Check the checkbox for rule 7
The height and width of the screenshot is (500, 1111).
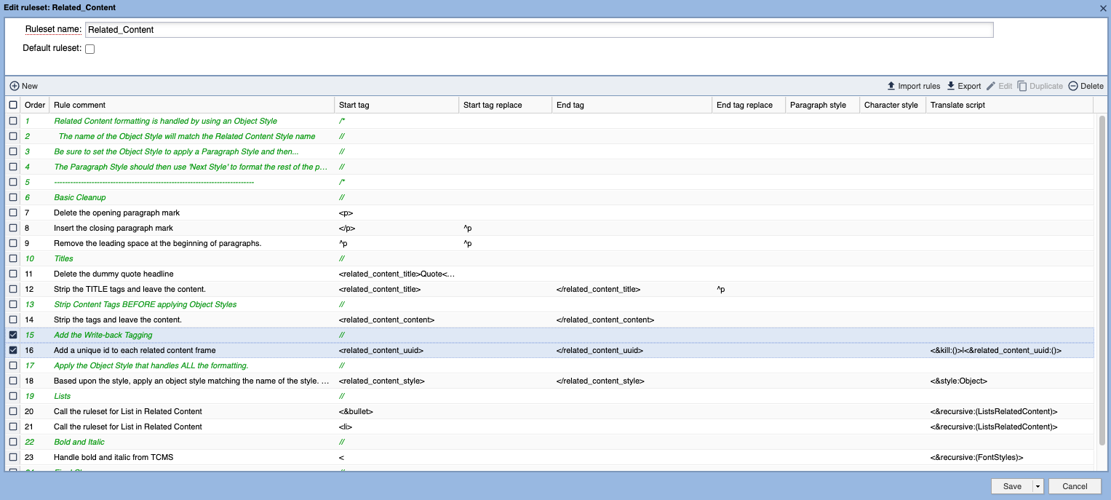coord(13,213)
